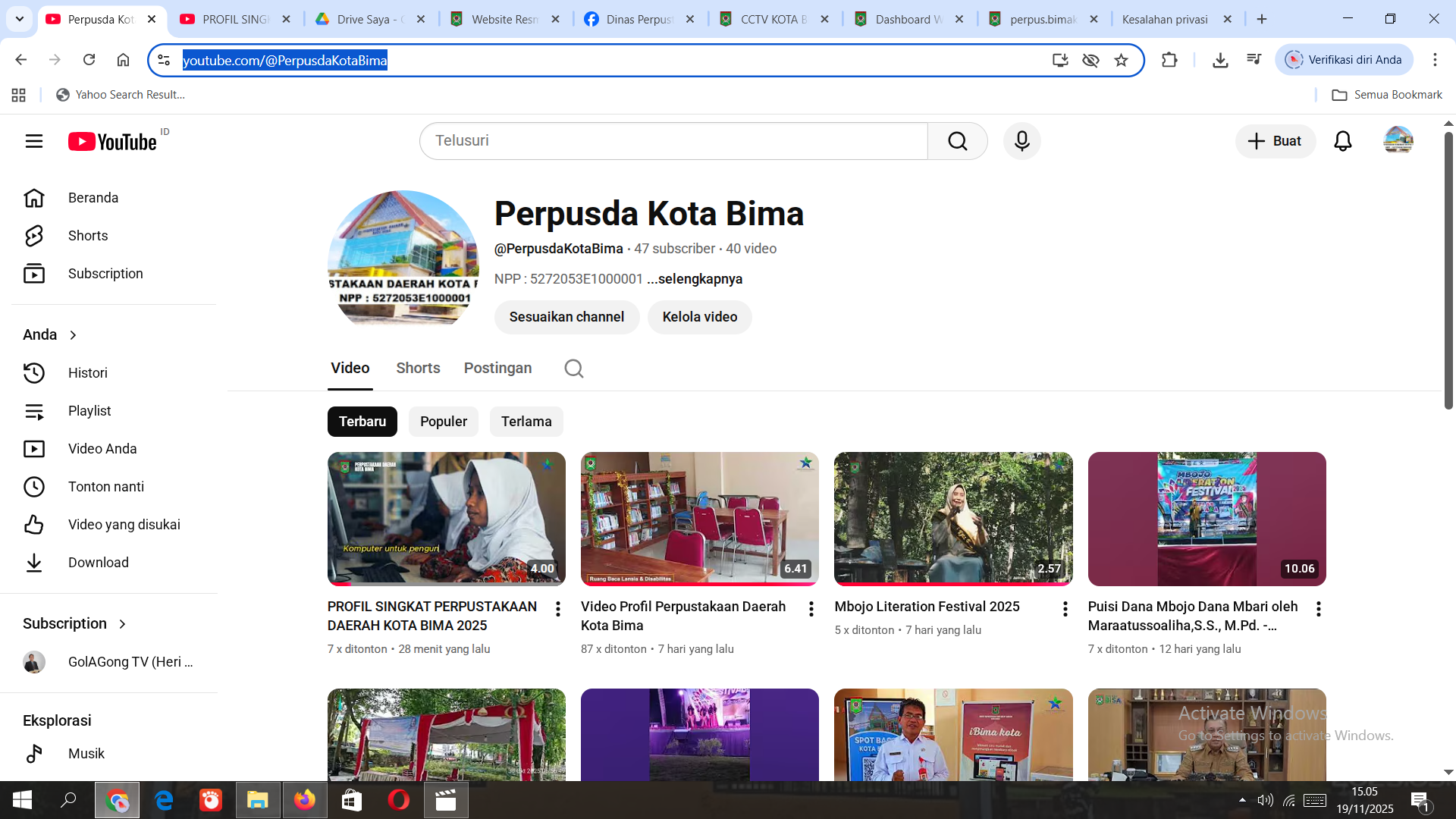This screenshot has width=1456, height=819.
Task: Click the Sesuaikan channel button
Action: click(x=566, y=317)
